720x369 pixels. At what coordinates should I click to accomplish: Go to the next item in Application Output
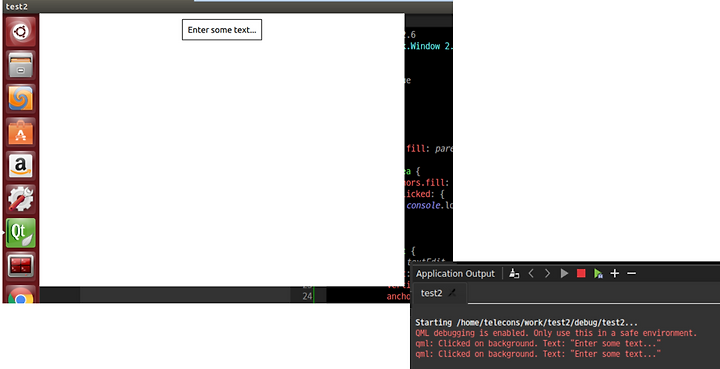[547, 274]
